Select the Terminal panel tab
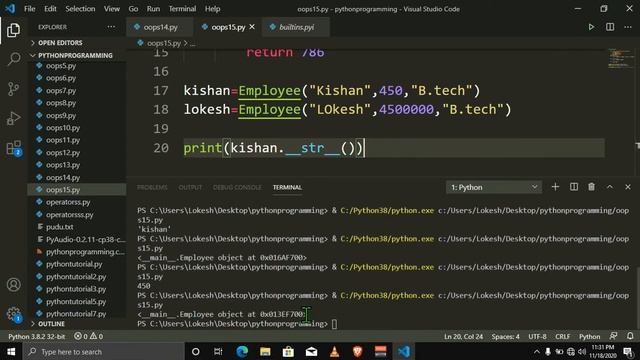This screenshot has height=360, width=640. tap(287, 187)
